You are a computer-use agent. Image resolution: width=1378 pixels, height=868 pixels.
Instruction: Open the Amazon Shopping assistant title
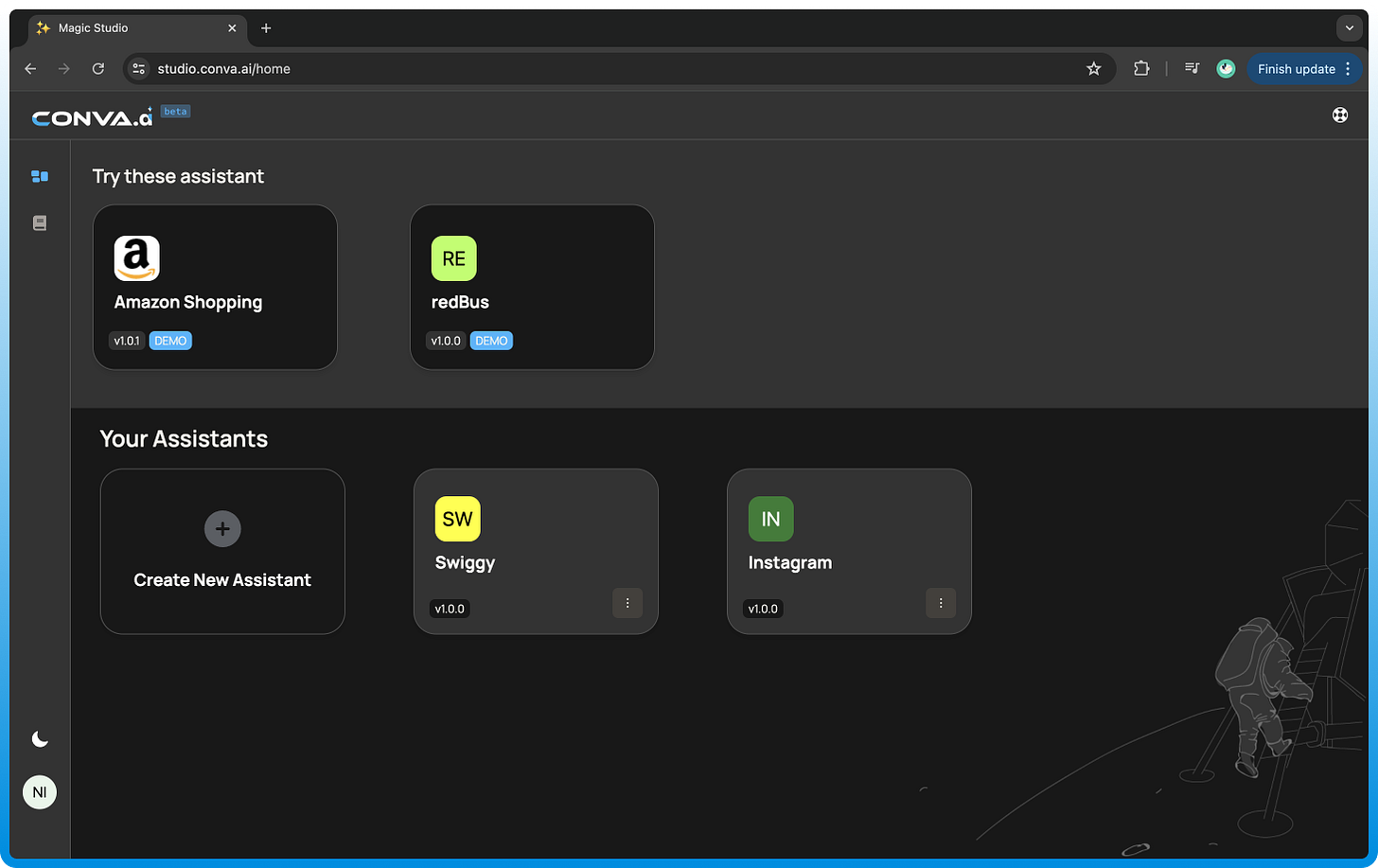click(x=188, y=303)
